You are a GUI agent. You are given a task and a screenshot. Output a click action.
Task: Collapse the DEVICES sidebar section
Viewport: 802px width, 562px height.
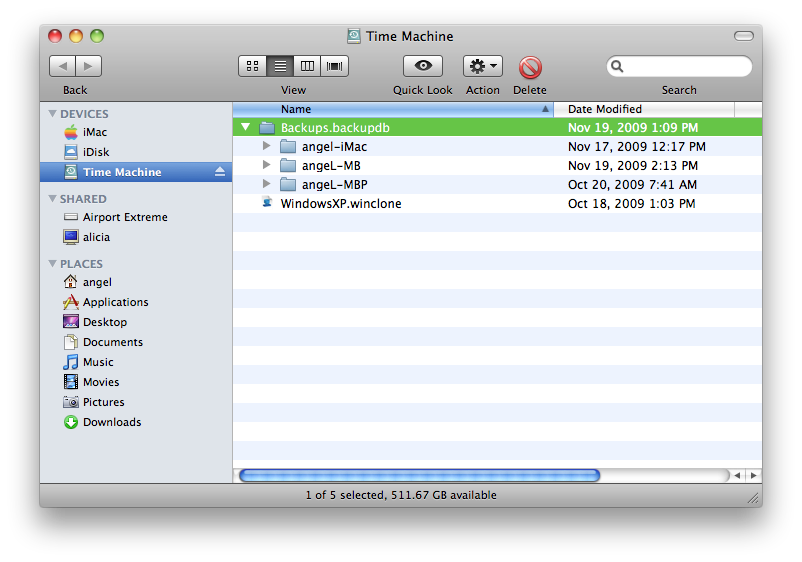[52, 114]
